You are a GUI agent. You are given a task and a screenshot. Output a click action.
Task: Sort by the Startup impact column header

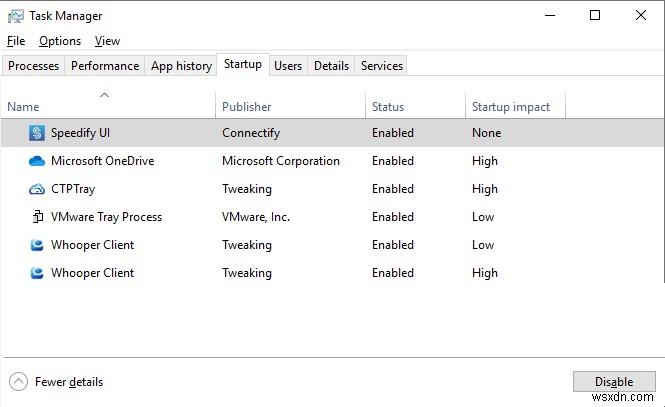coord(515,106)
